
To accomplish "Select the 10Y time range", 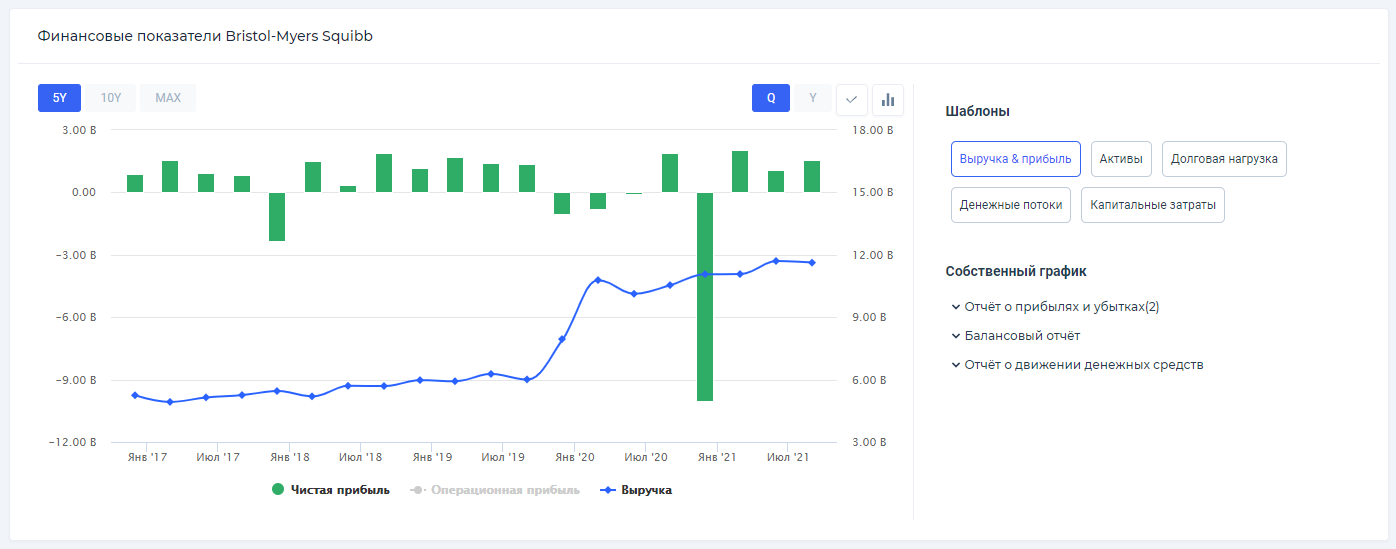I will (110, 98).
